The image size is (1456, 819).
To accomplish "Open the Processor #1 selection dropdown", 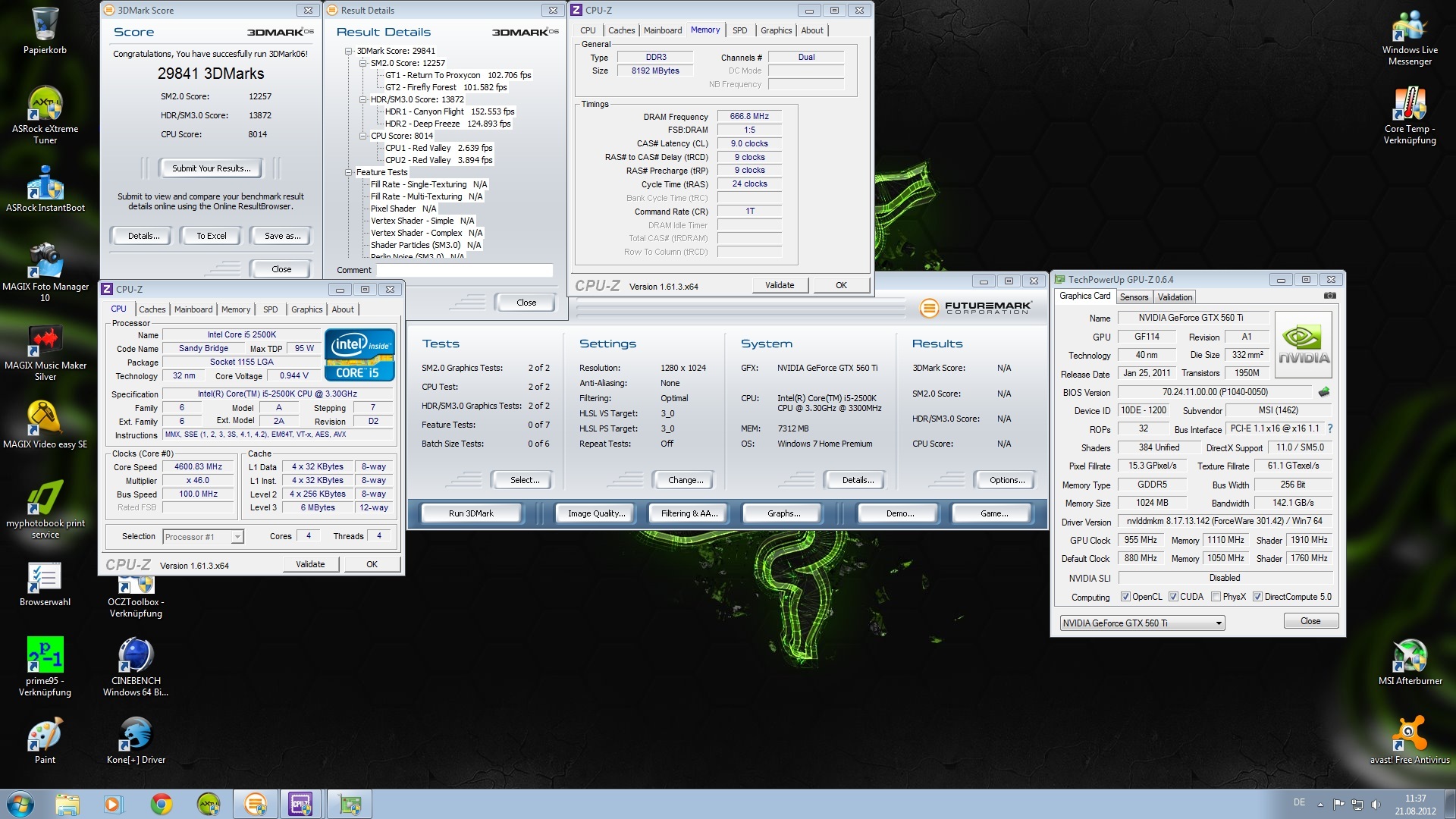I will point(203,537).
